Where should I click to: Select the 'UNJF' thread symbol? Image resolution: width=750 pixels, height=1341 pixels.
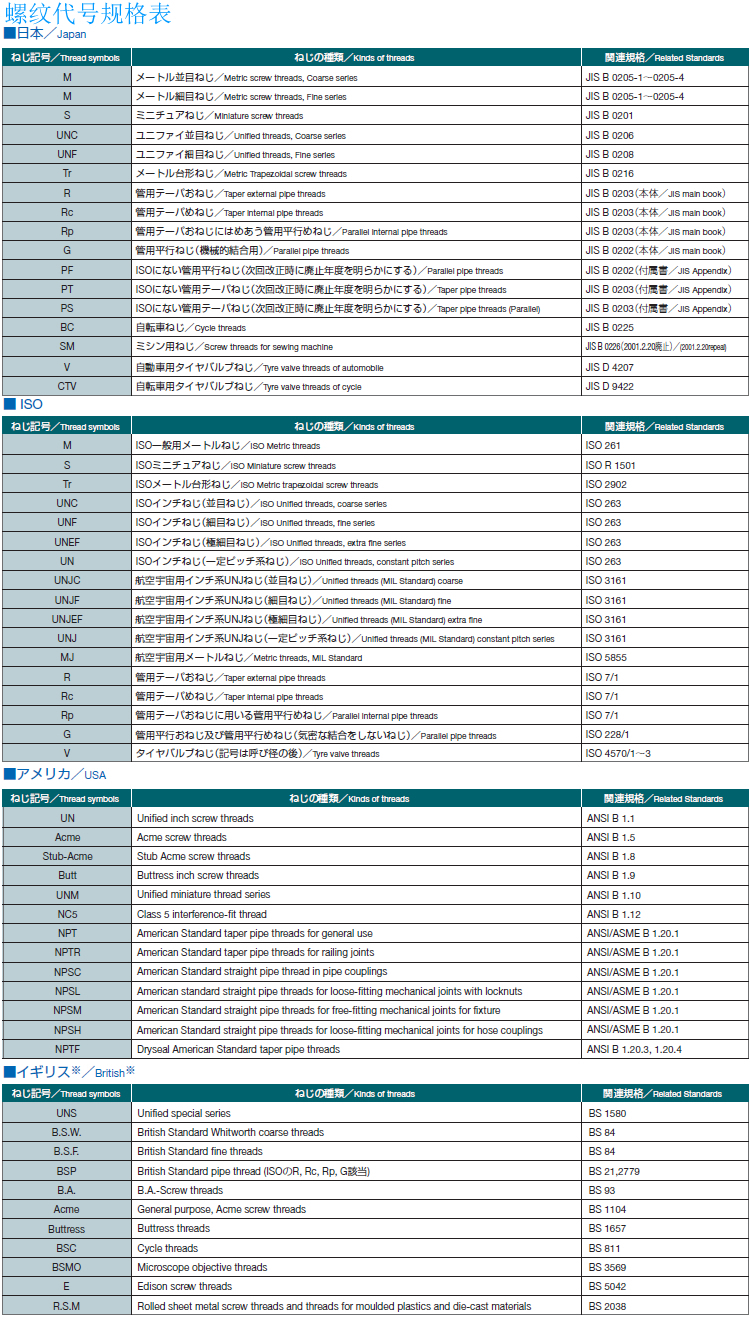(x=67, y=600)
